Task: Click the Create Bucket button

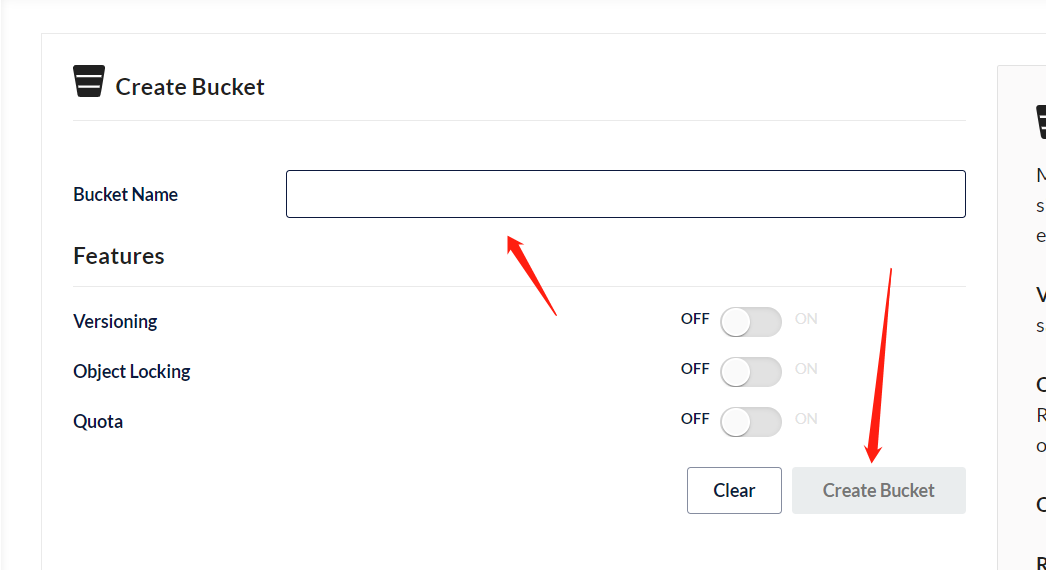Action: [878, 490]
